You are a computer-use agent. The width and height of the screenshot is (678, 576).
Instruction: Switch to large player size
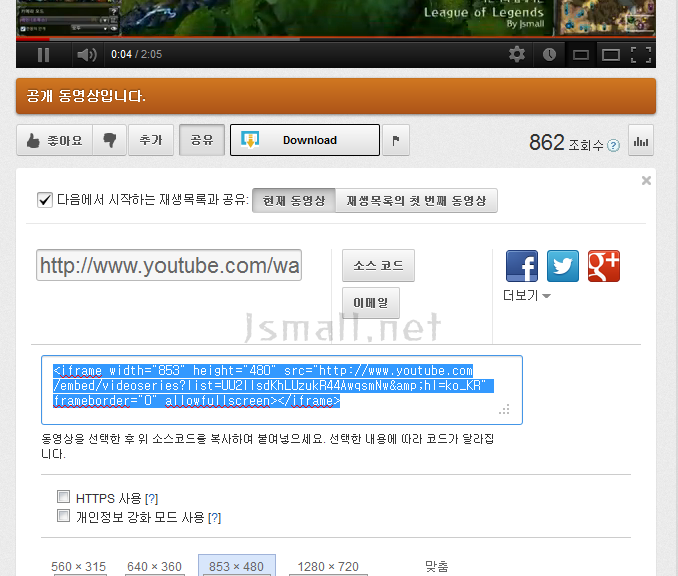coord(611,55)
